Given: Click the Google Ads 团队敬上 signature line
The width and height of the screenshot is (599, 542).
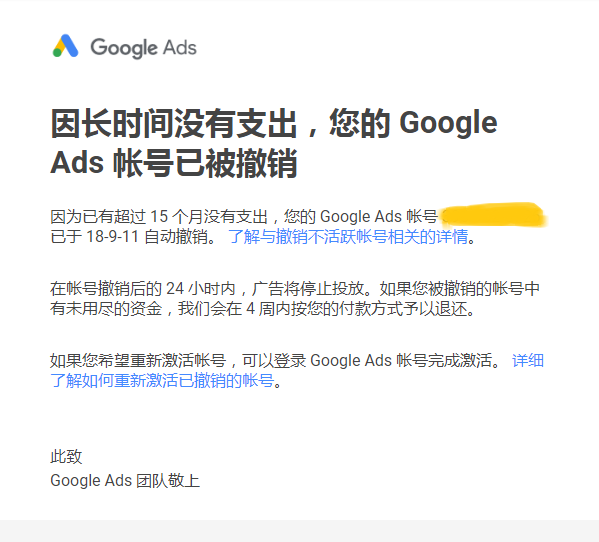Looking at the screenshot, I should 125,480.
